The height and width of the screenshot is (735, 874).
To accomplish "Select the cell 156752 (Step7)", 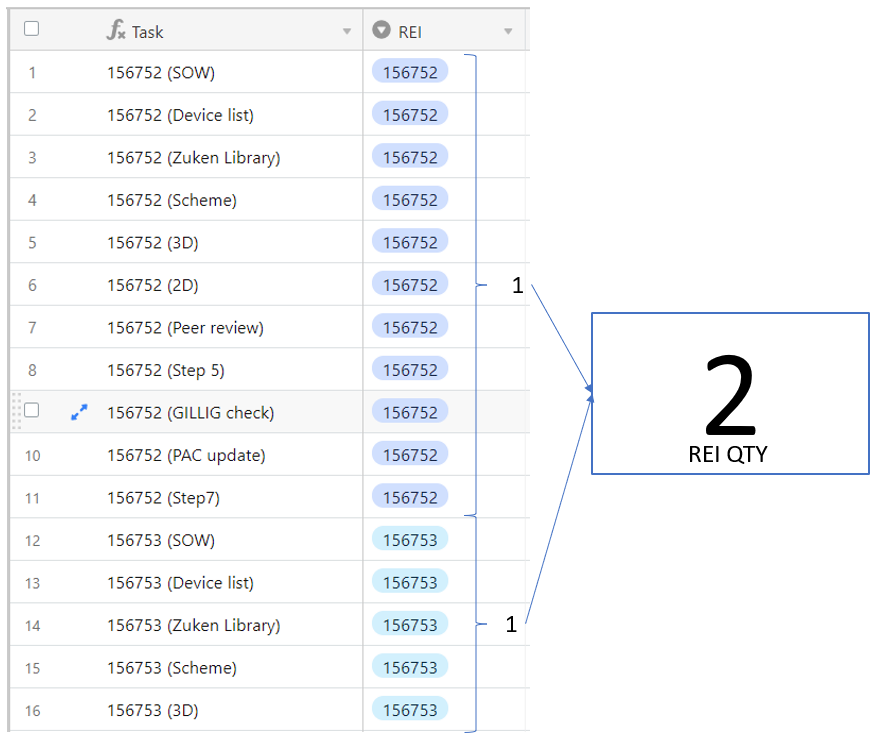I will click(163, 498).
